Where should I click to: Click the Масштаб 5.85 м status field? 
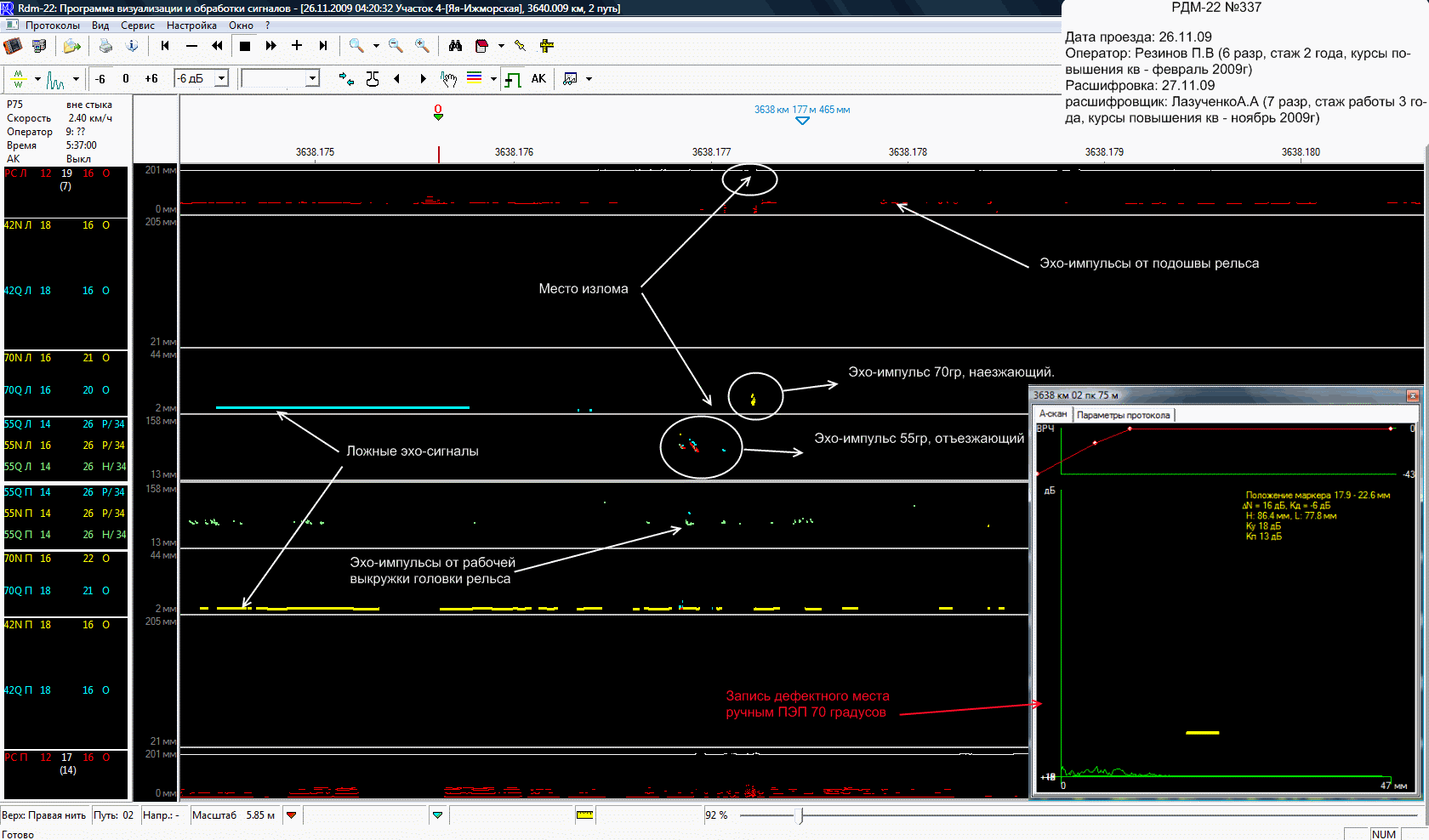tap(234, 815)
